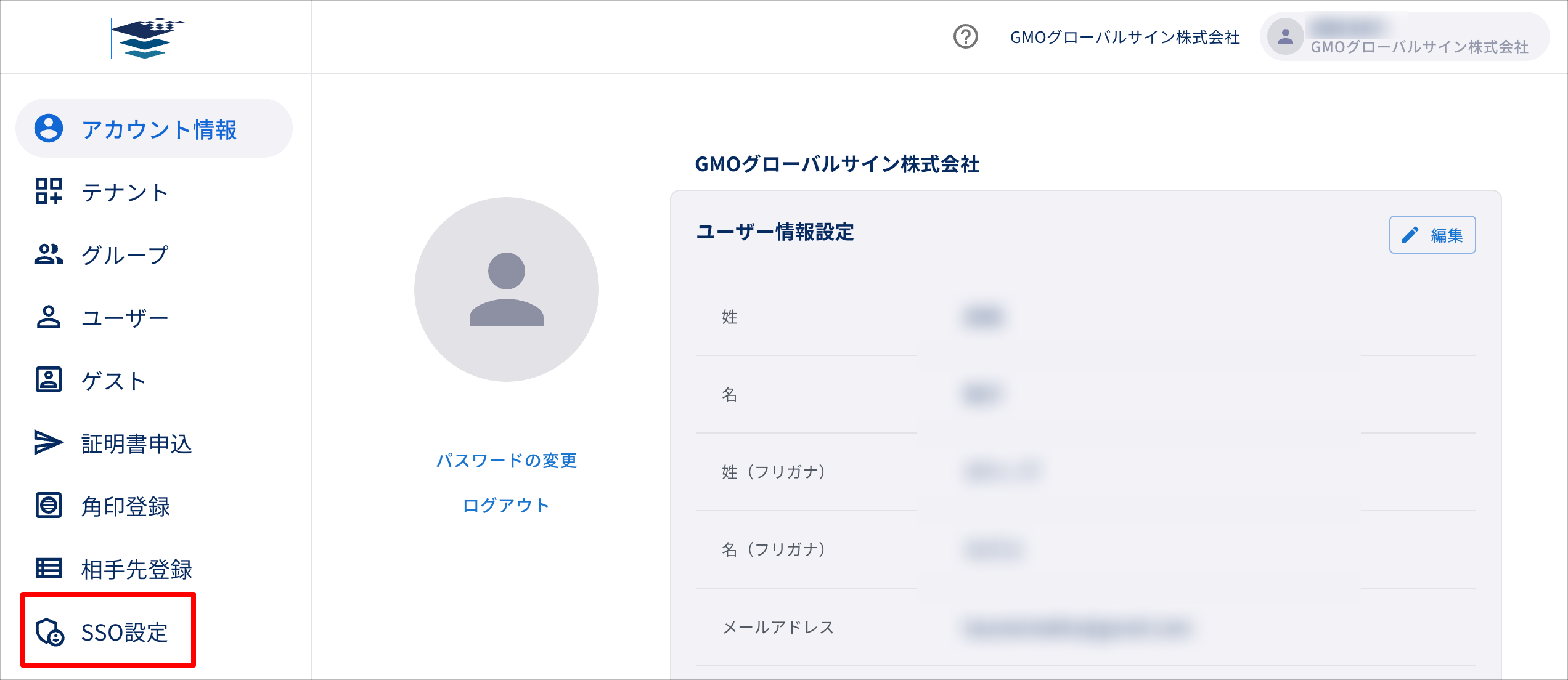Image resolution: width=1568 pixels, height=680 pixels.
Task: Click the 相手先登録 list icon
Action: point(49,568)
